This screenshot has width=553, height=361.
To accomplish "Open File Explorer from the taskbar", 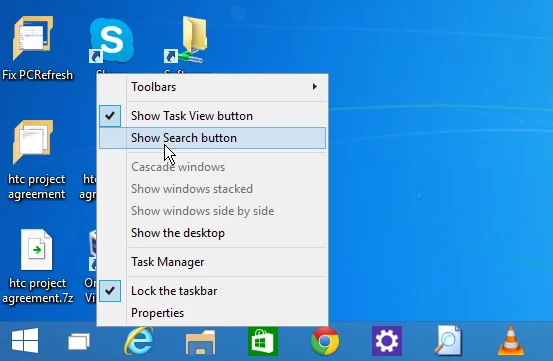I will [x=200, y=342].
